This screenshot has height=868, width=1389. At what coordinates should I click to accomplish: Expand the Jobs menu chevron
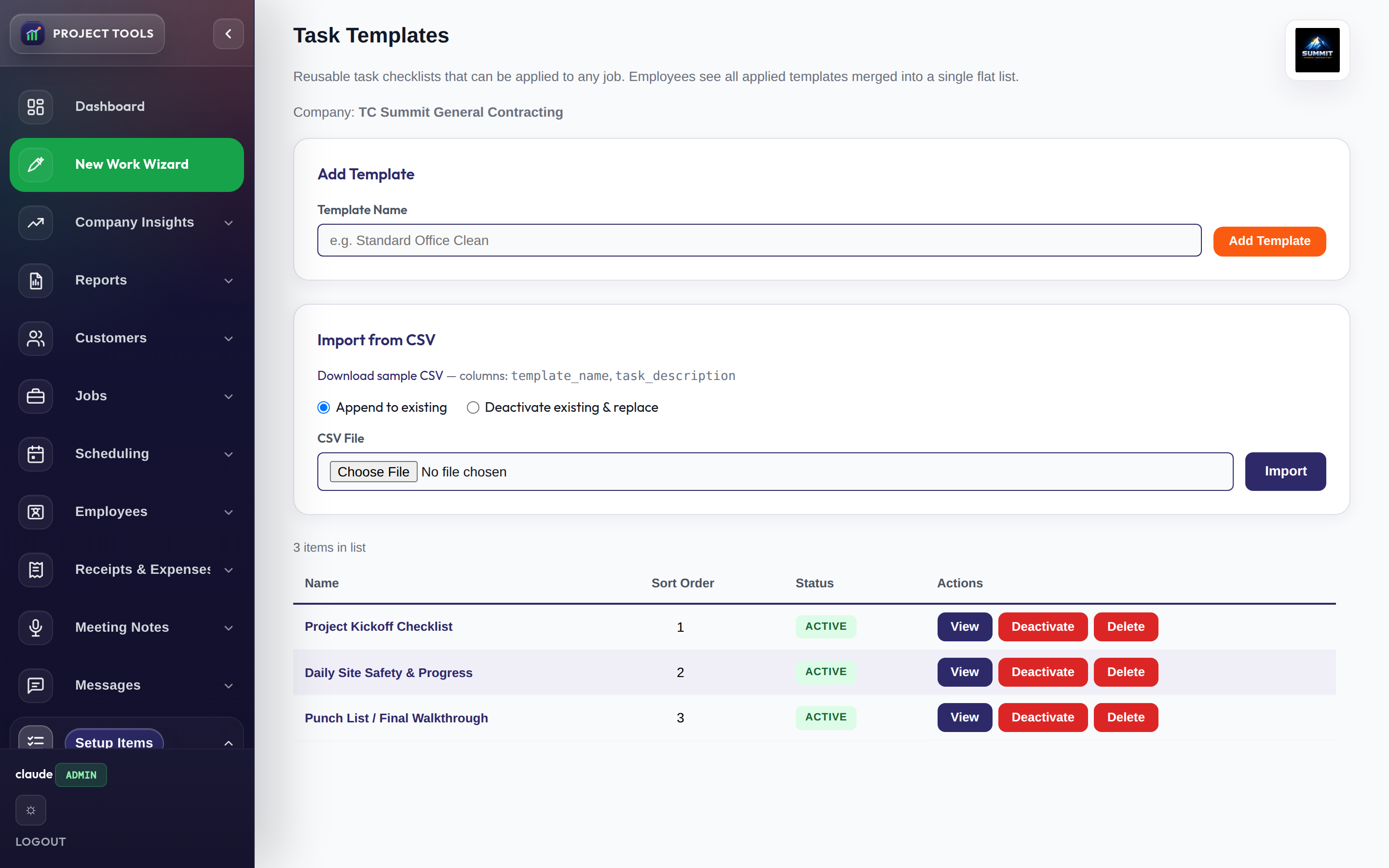pos(229,397)
